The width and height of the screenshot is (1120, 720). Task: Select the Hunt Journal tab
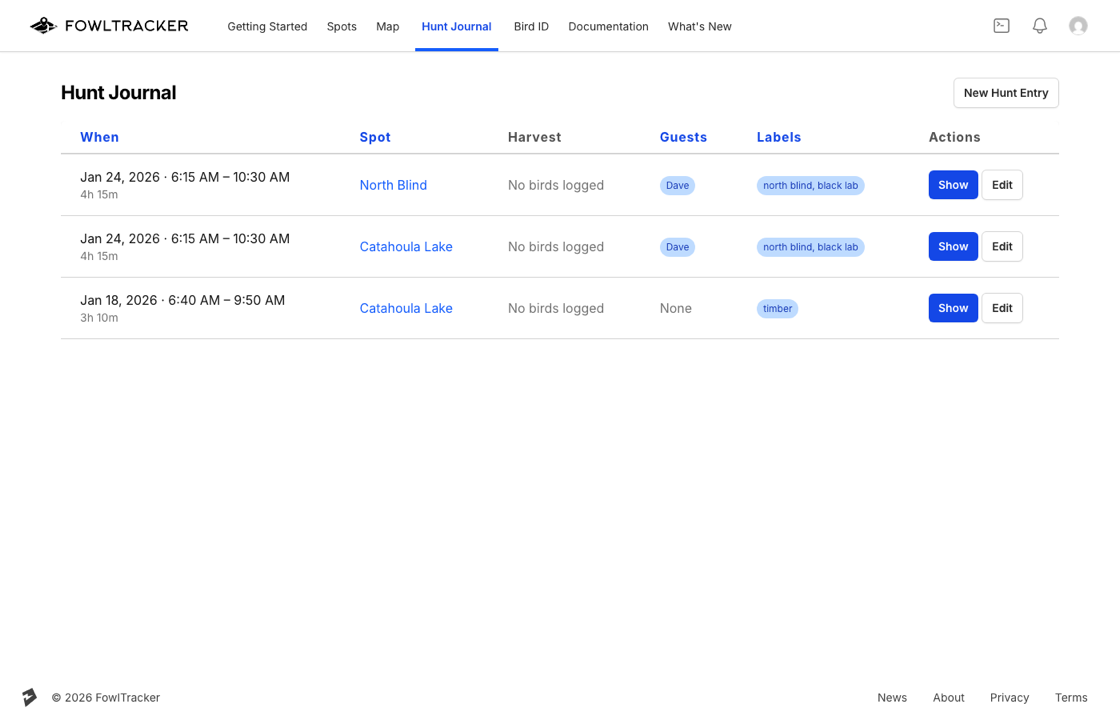(456, 26)
